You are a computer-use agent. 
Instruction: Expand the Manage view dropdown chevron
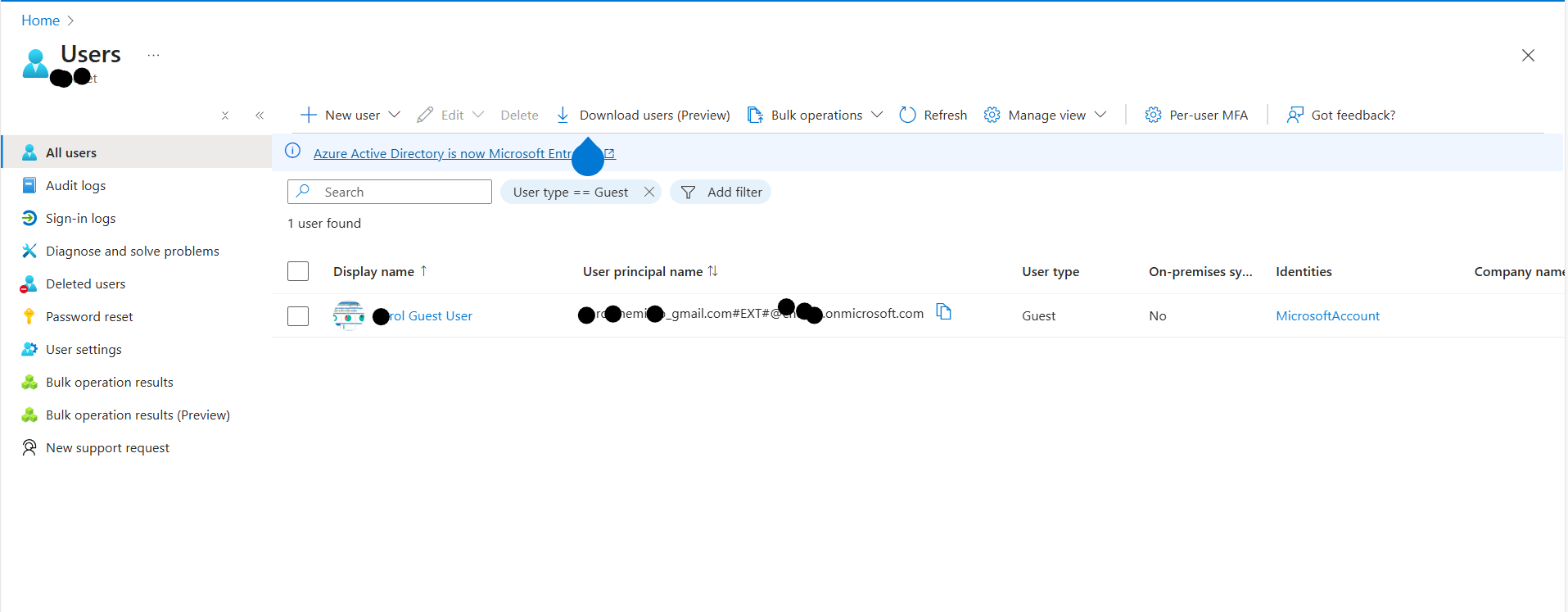click(1100, 115)
